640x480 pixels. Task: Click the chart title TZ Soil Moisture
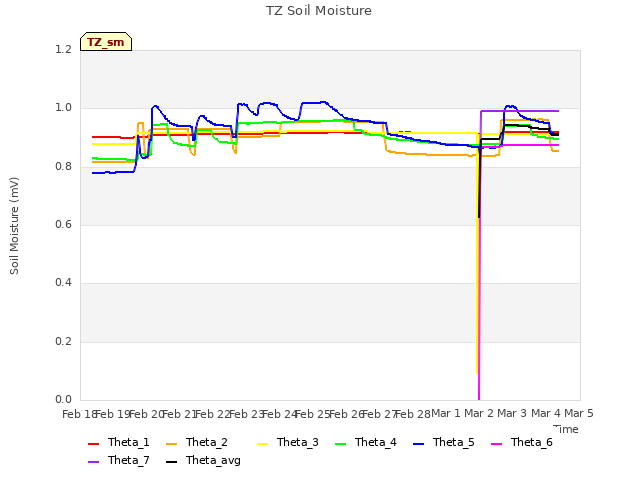[x=319, y=11]
